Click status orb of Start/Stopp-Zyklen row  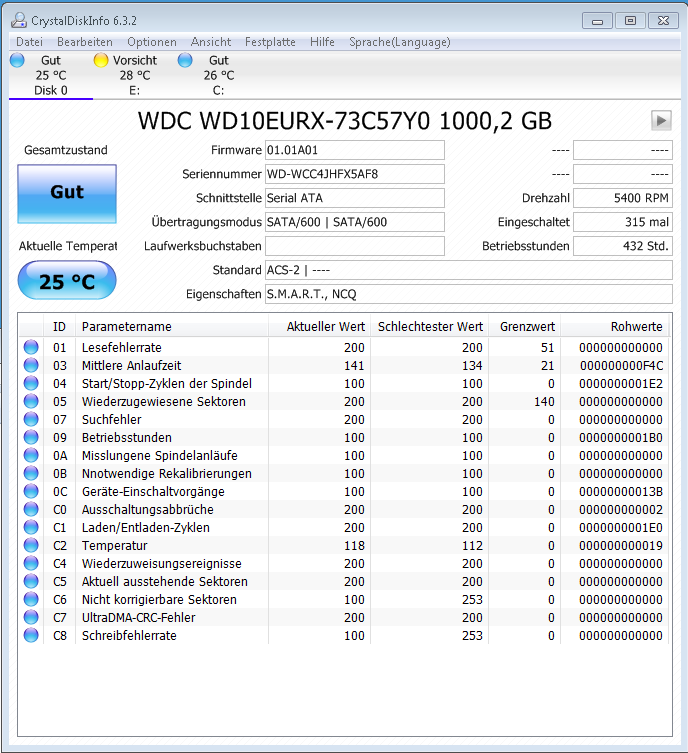31,383
